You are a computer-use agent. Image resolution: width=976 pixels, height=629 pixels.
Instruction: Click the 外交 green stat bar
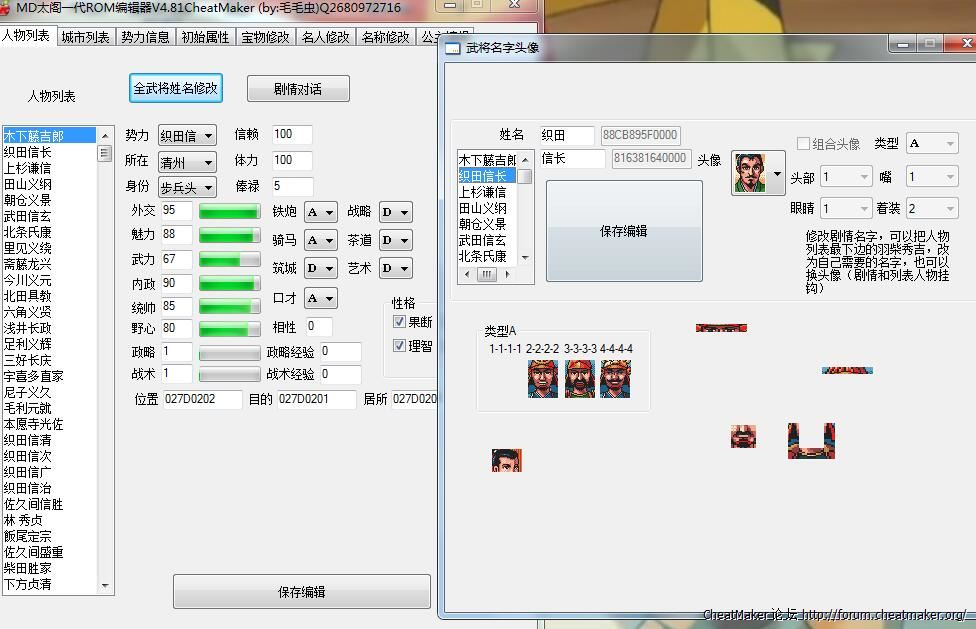click(x=229, y=212)
